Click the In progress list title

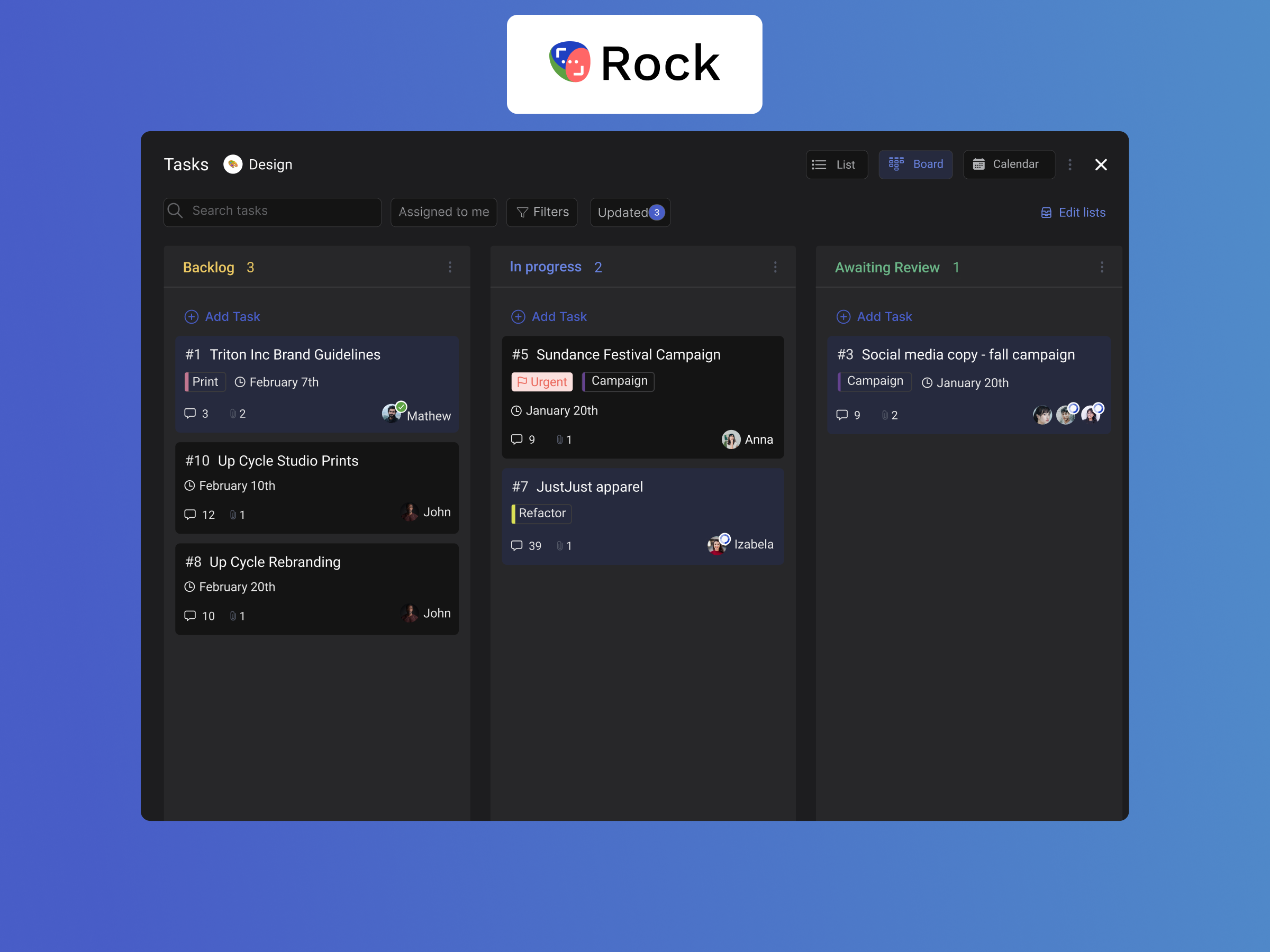(x=546, y=267)
